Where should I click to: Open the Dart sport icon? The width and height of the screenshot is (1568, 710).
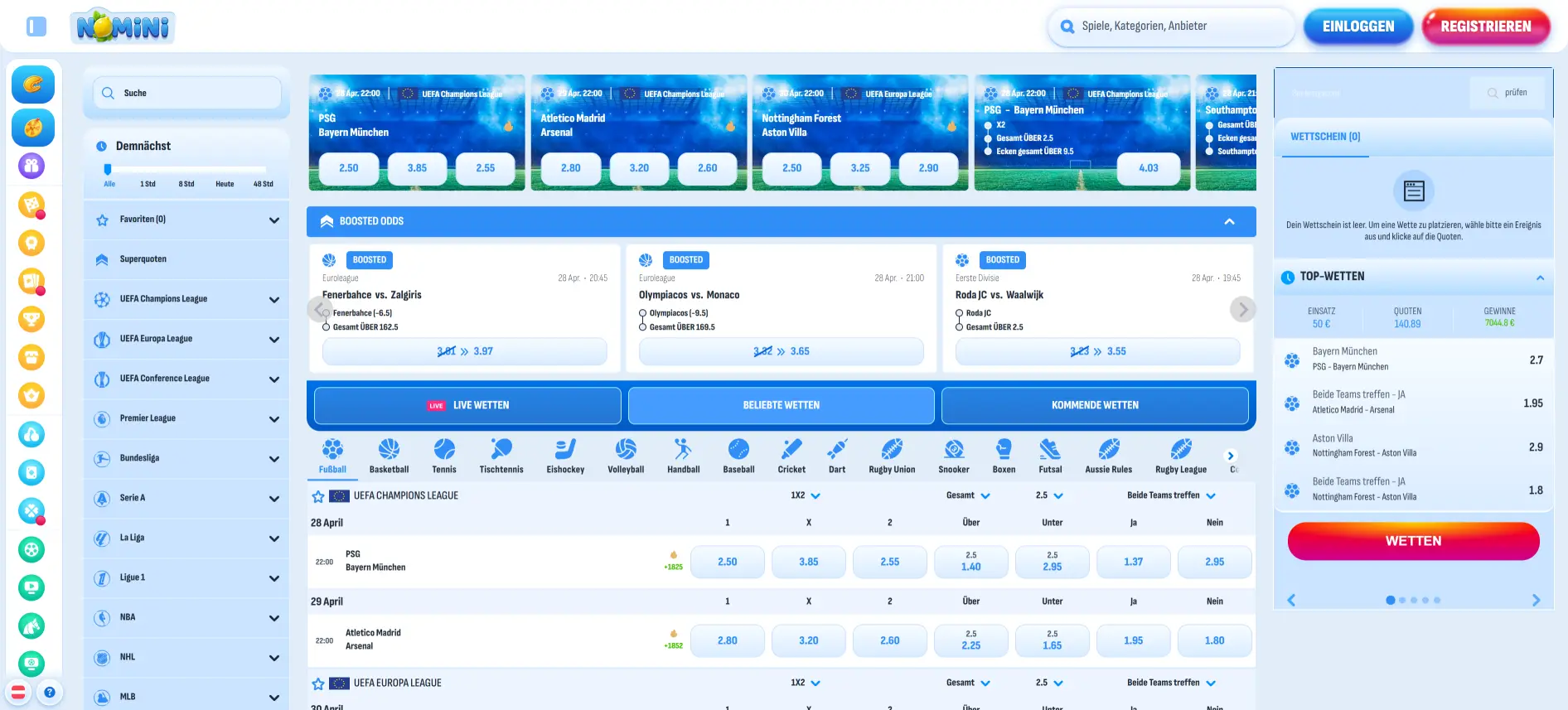(837, 456)
